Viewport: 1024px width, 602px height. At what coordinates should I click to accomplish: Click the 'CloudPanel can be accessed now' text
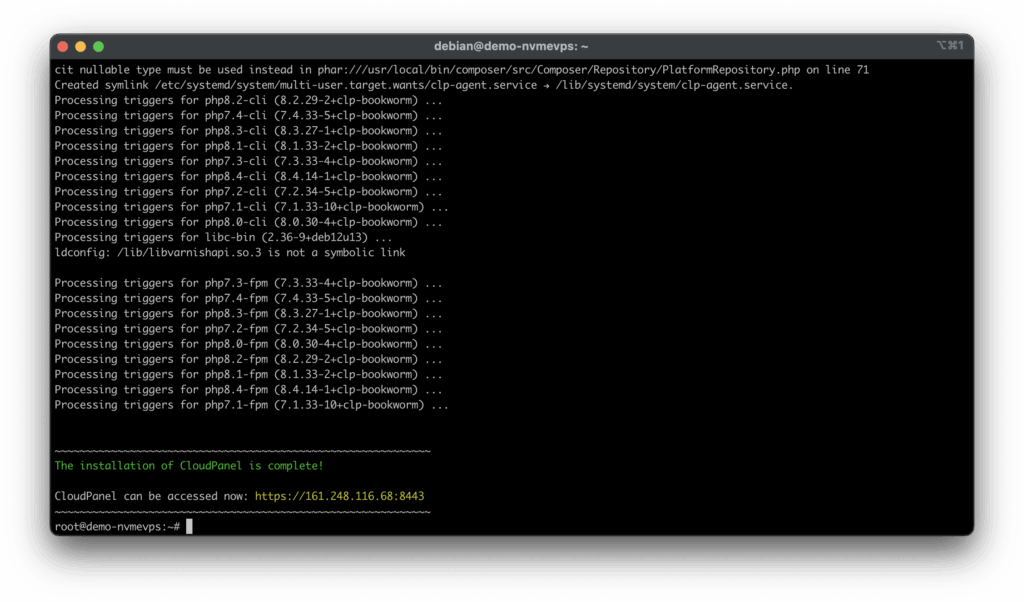(151, 496)
